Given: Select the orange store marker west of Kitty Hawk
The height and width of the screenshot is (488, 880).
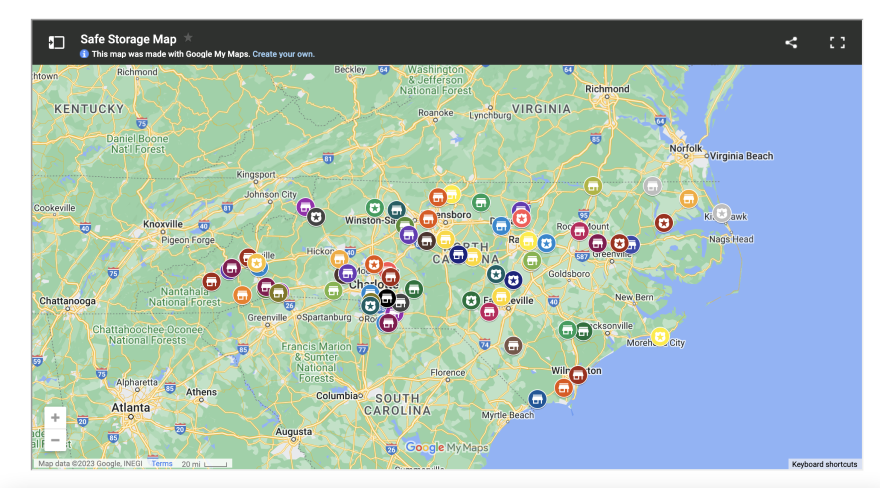Looking at the screenshot, I should tap(688, 198).
